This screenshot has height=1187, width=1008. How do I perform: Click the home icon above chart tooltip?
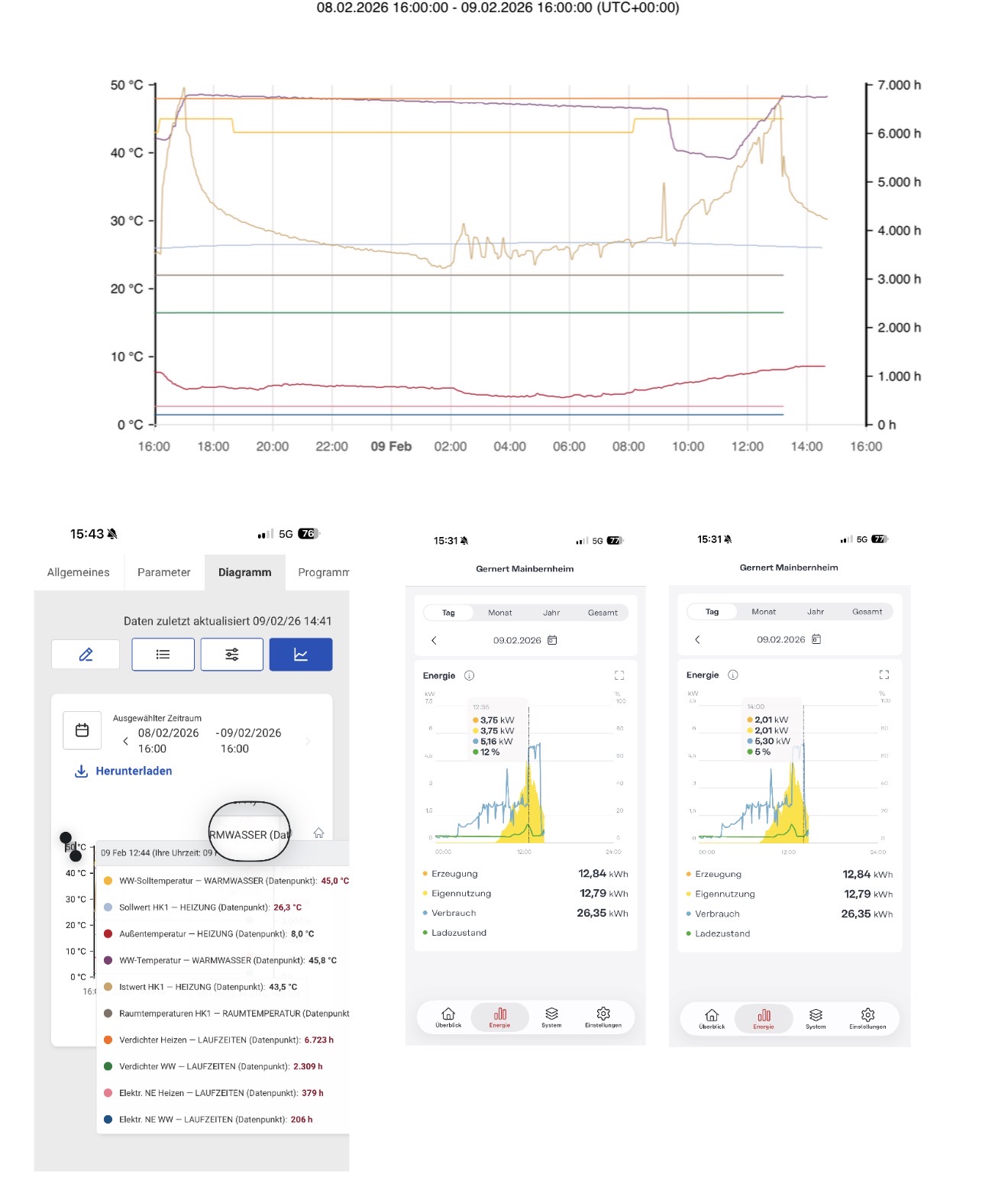319,833
